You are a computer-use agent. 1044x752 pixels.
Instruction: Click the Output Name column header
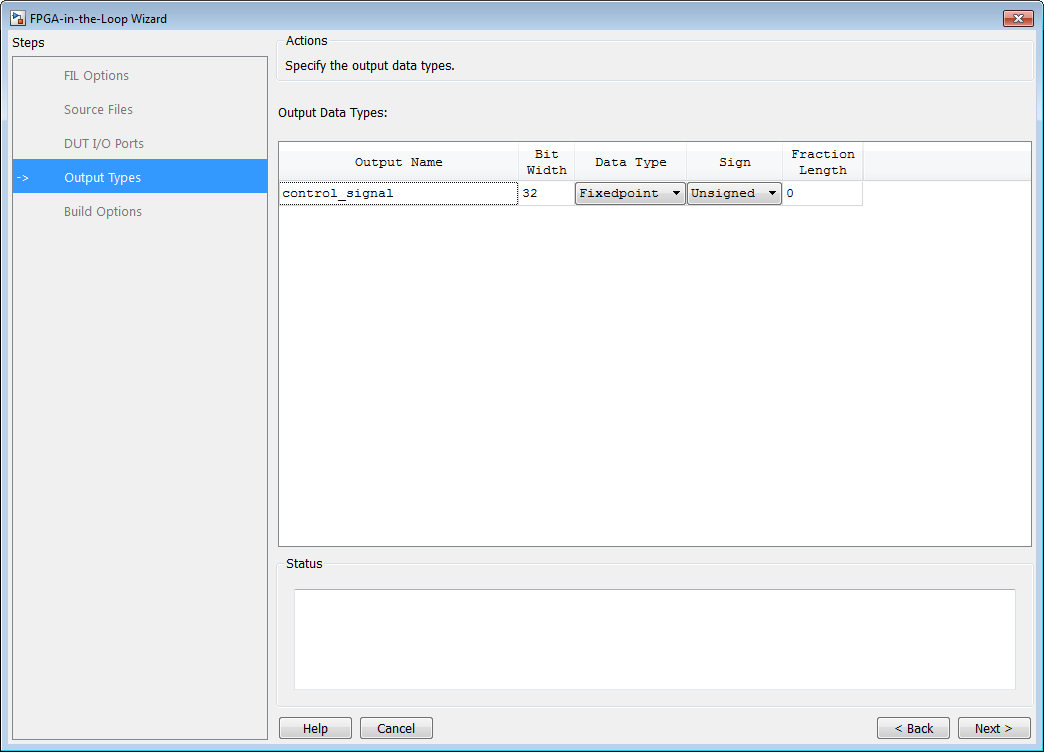click(398, 162)
